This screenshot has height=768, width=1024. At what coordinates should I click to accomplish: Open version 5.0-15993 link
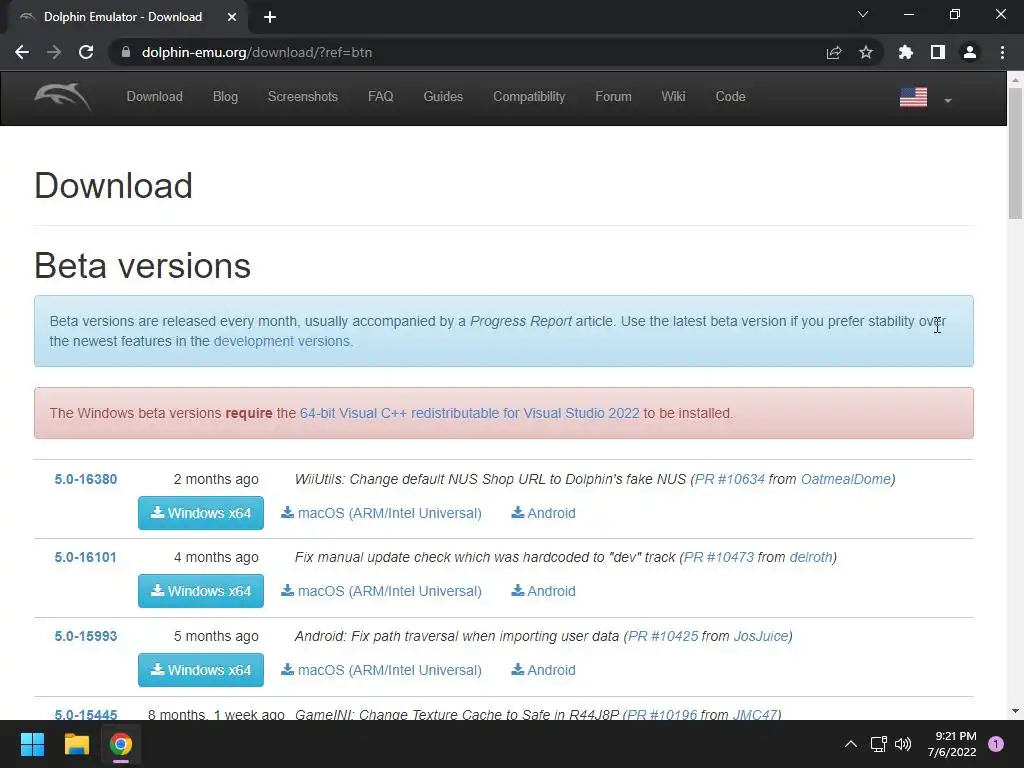[86, 636]
